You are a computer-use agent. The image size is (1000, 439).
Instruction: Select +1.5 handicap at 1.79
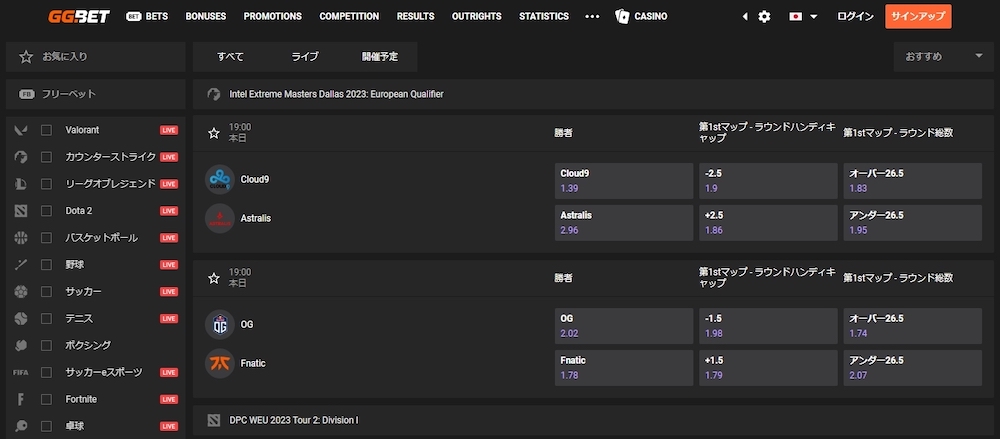point(768,368)
